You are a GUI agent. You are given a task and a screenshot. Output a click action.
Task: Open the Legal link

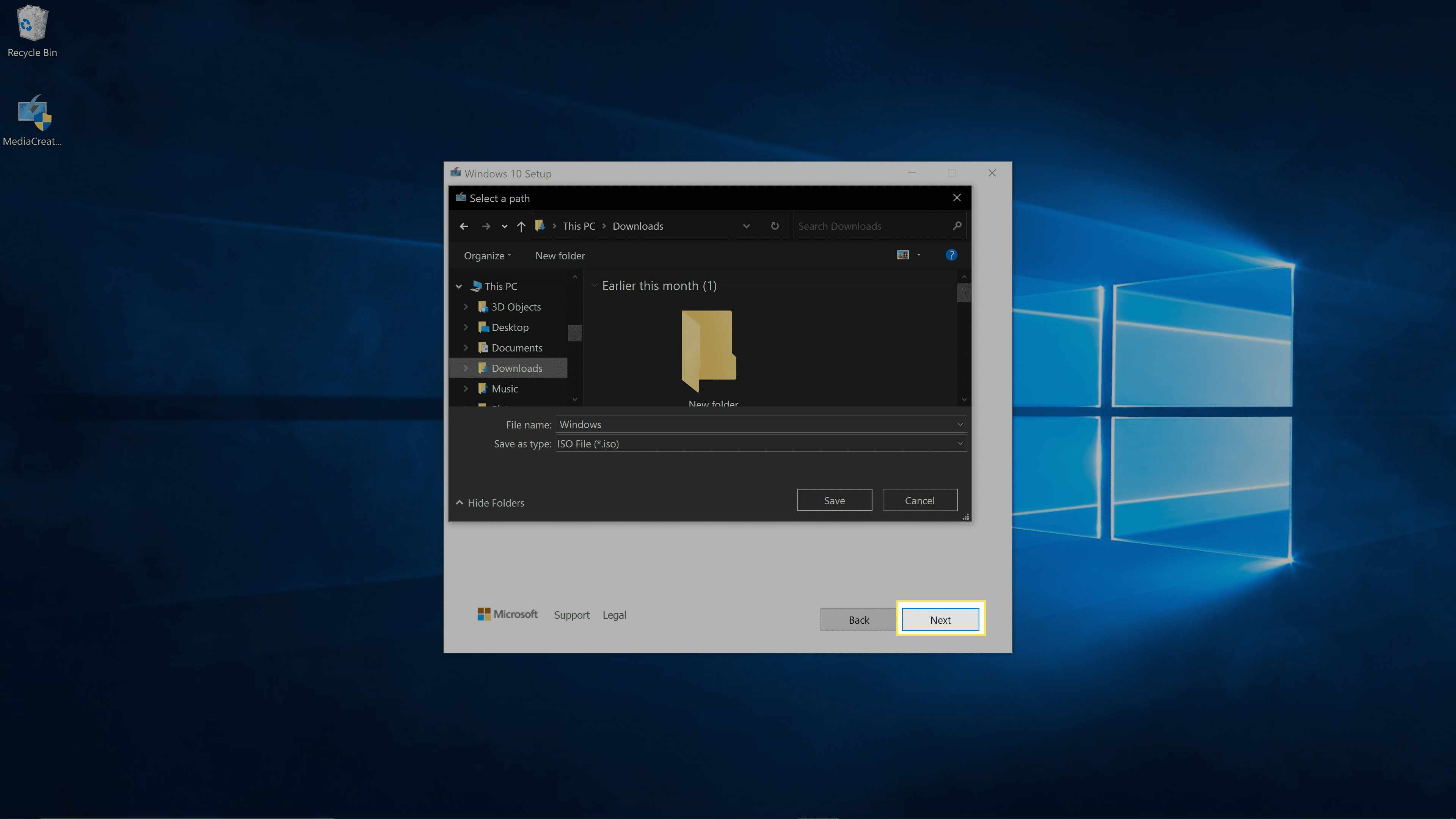[614, 615]
